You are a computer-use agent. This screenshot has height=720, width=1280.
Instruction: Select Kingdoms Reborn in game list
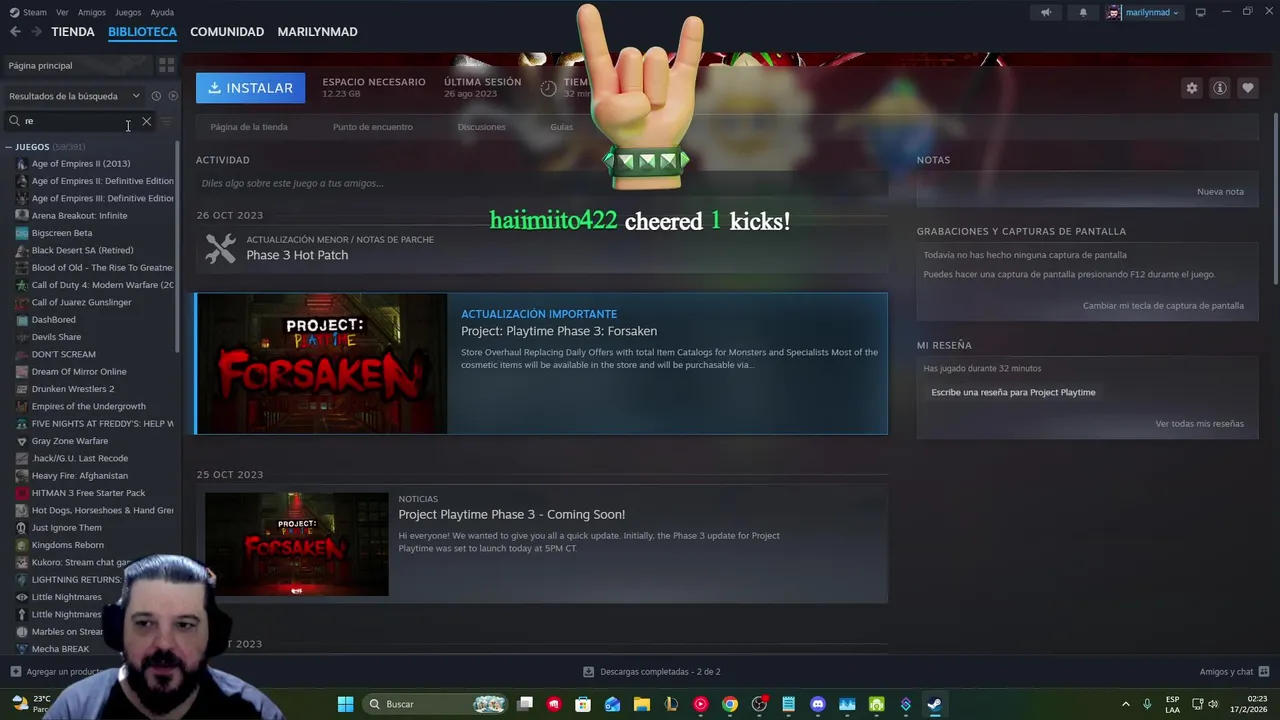[x=67, y=545]
